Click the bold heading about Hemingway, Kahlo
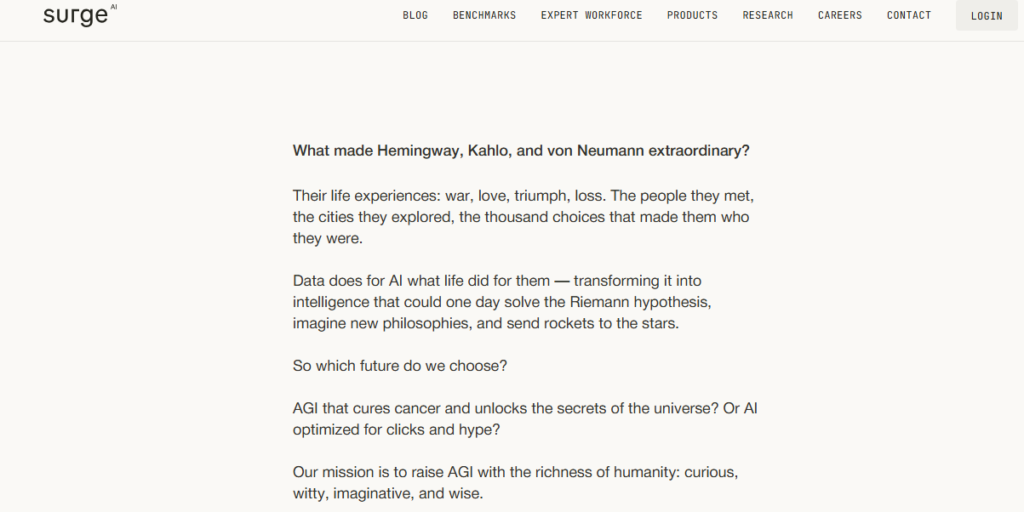Screen dimensions: 1024x512 coord(521,151)
